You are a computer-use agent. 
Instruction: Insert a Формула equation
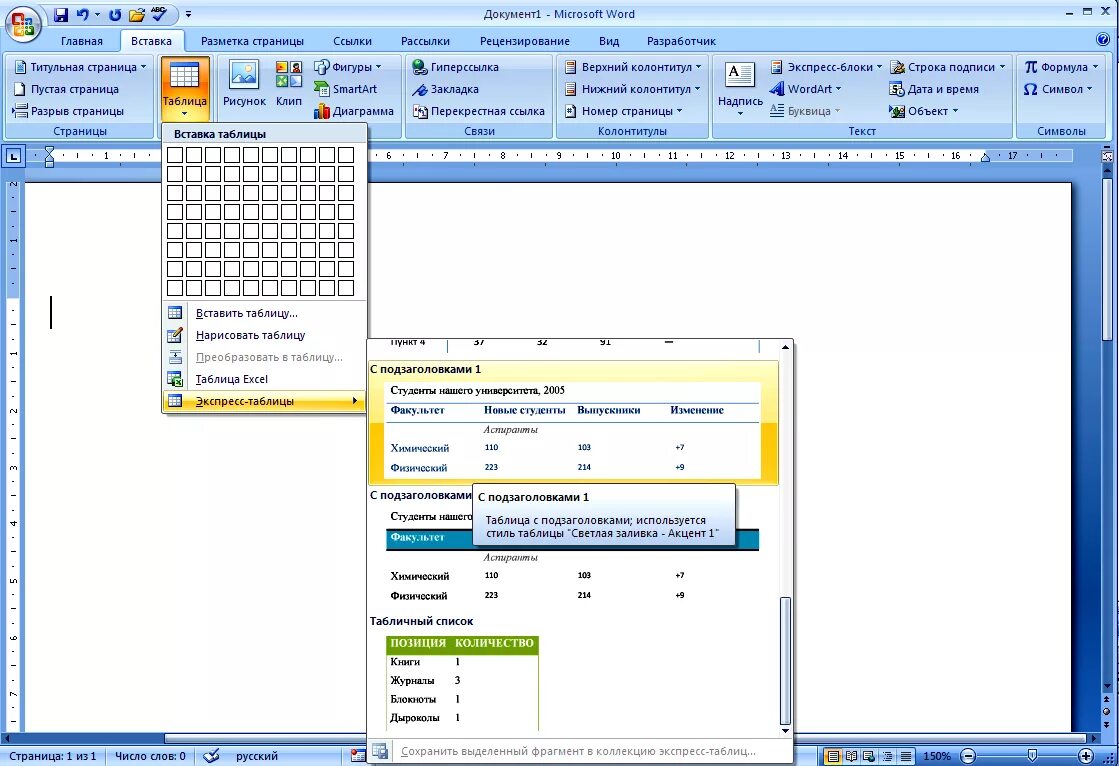(x=1061, y=67)
